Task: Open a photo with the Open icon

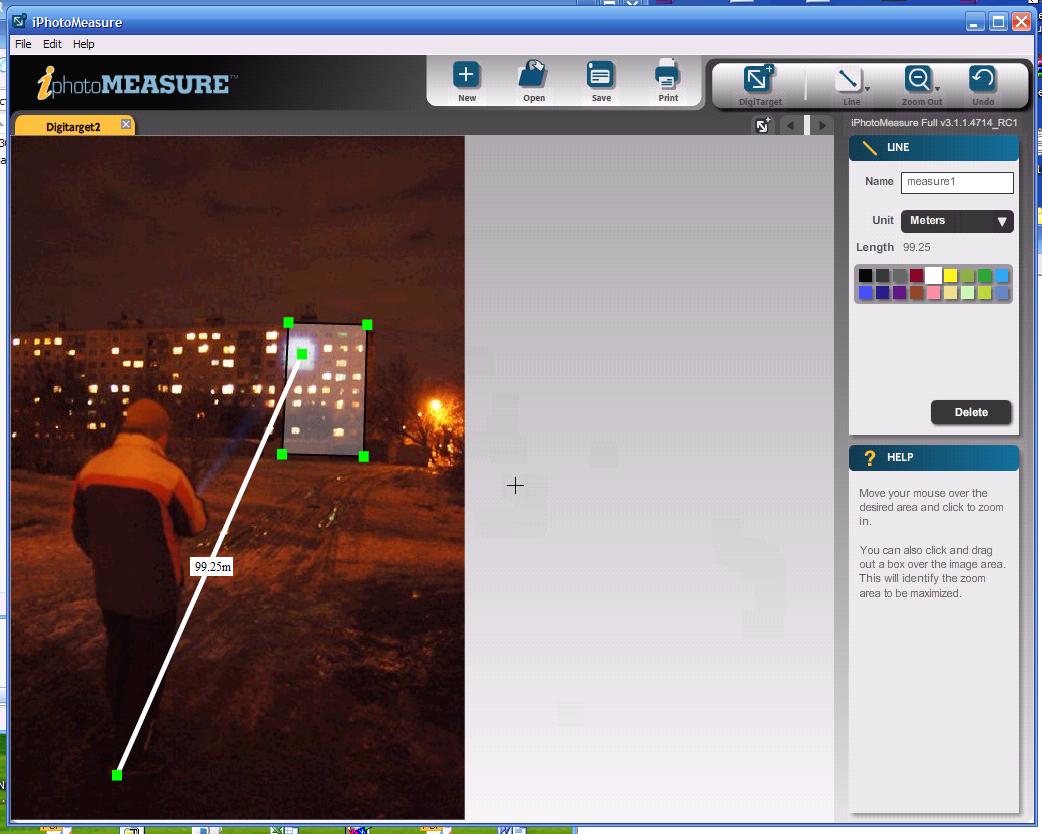Action: pyautogui.click(x=533, y=76)
